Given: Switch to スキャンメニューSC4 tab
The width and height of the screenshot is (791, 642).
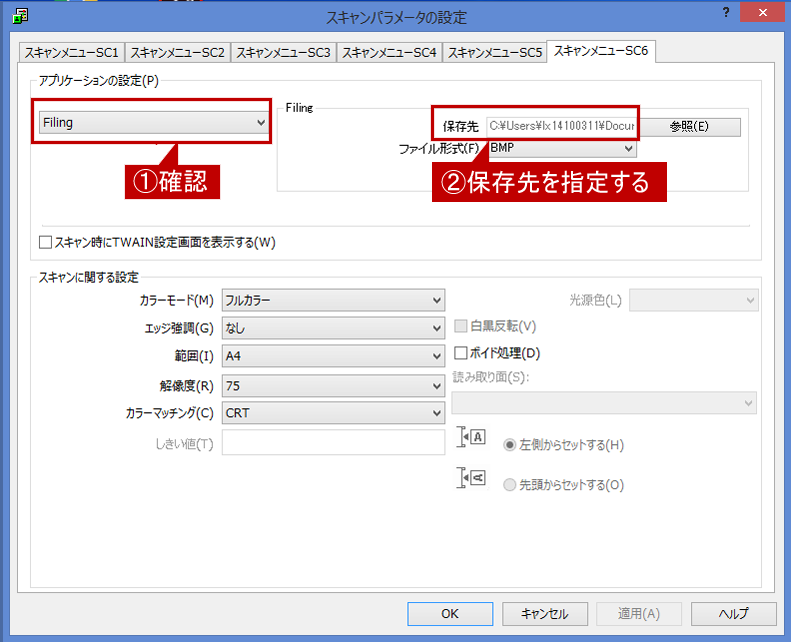Looking at the screenshot, I should [388, 52].
